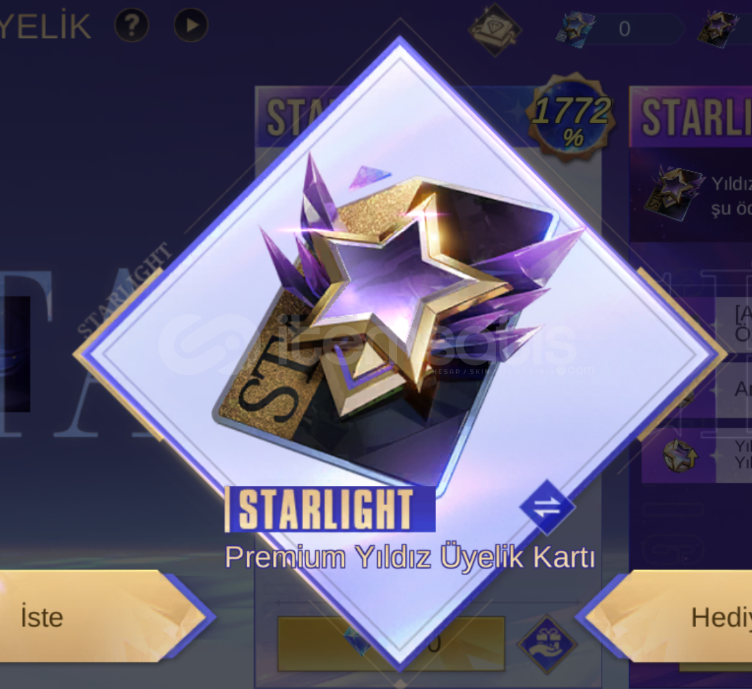Click the yellow diamond price purchase button
This screenshot has height=689, width=752.
(x=391, y=644)
